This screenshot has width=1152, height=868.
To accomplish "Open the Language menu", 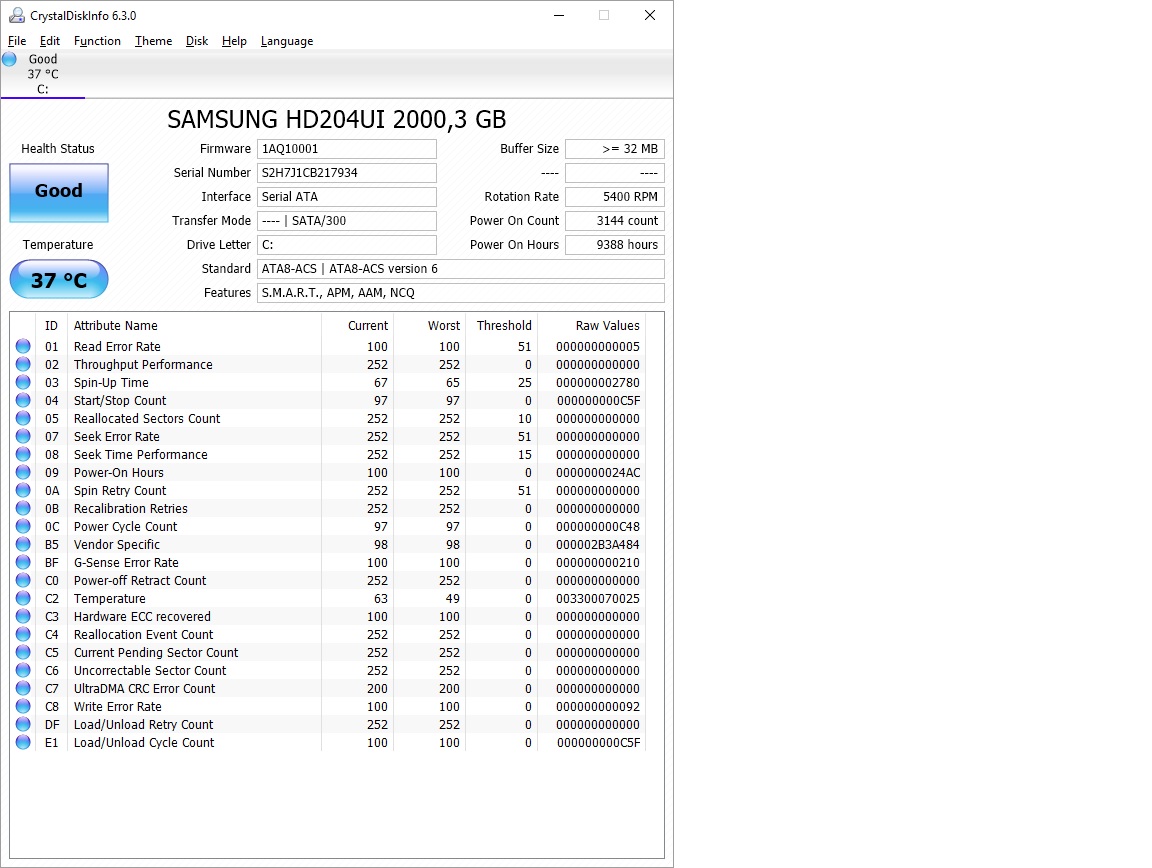I will coord(287,41).
